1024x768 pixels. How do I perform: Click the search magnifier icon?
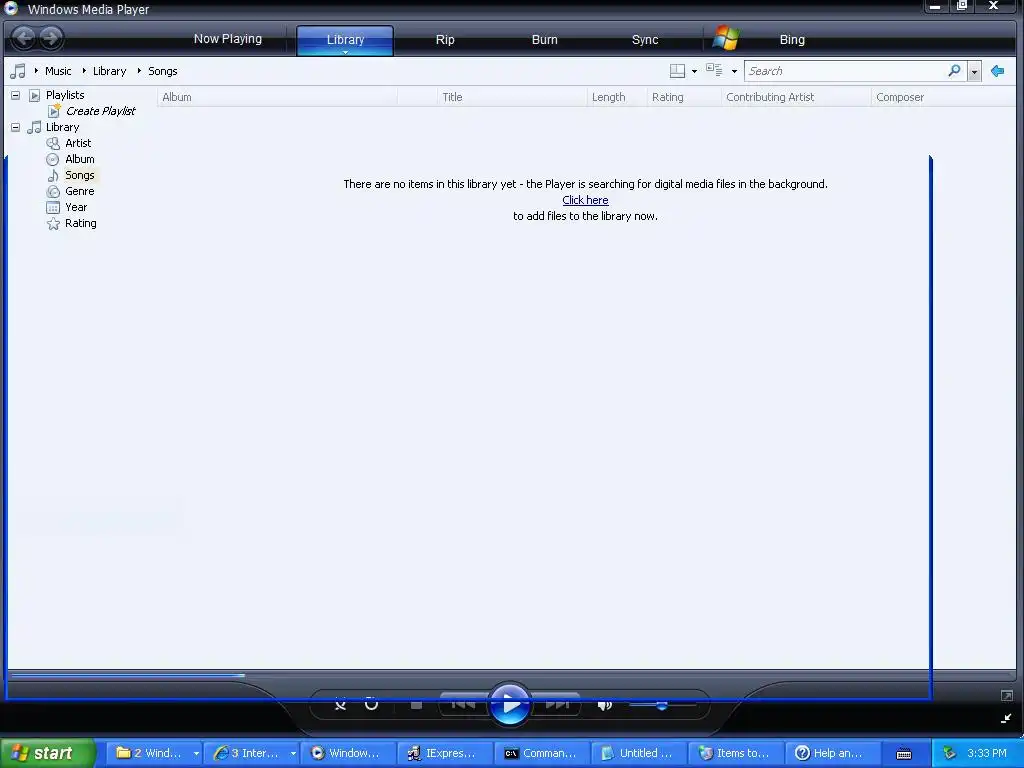pos(954,71)
